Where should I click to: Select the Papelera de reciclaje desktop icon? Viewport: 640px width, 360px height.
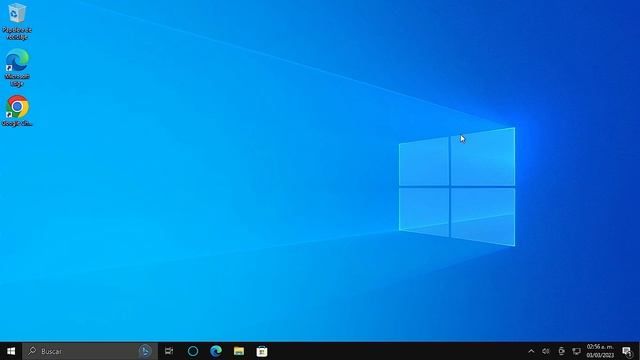tap(17, 21)
